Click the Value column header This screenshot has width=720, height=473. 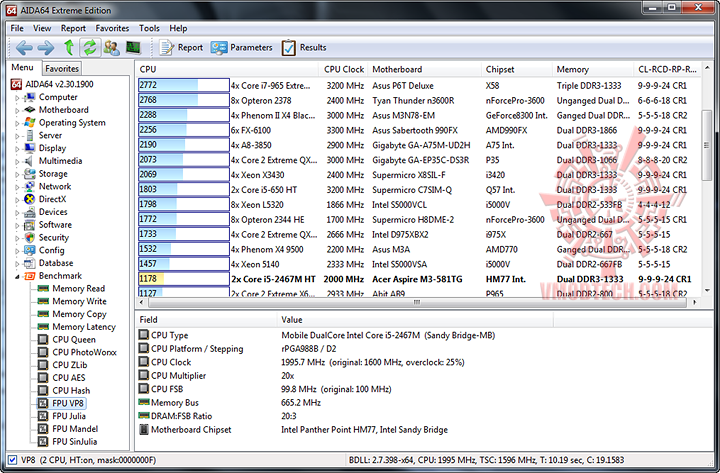coord(415,320)
